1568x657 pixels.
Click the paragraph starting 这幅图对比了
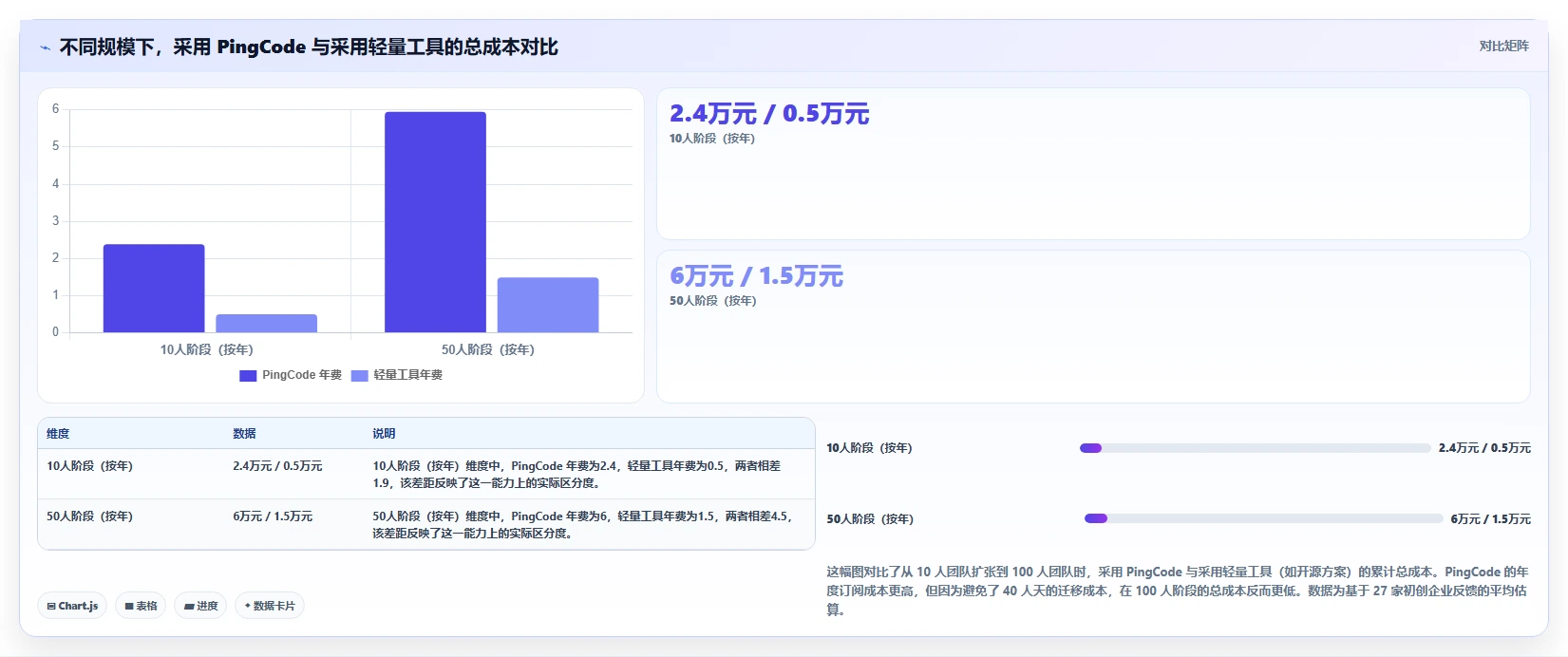tap(1178, 591)
